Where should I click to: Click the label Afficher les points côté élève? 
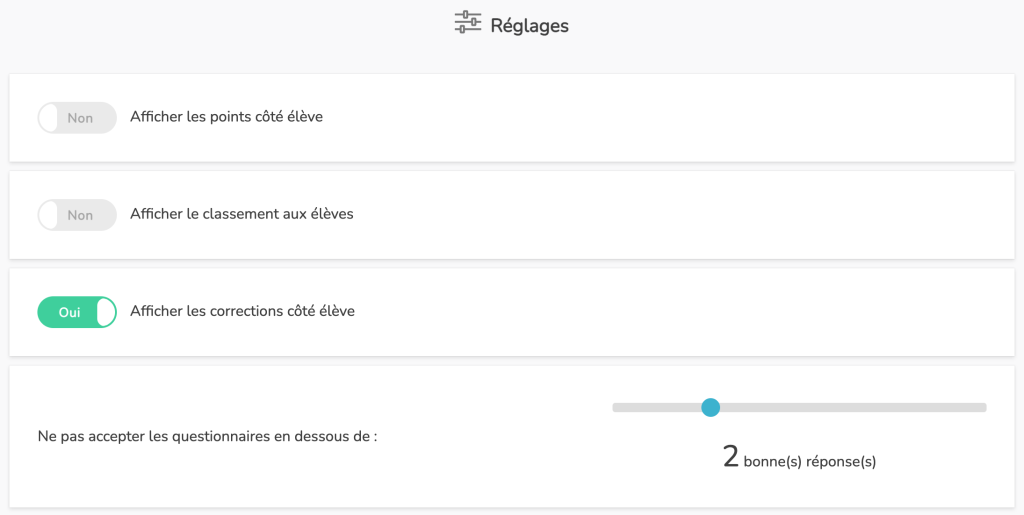227,117
